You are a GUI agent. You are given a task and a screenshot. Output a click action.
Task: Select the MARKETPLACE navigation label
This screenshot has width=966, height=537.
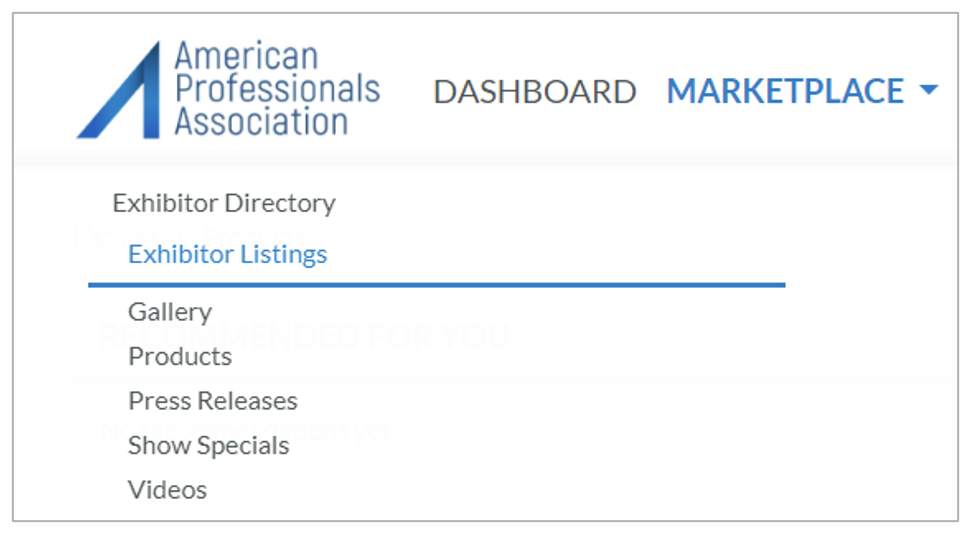click(785, 91)
